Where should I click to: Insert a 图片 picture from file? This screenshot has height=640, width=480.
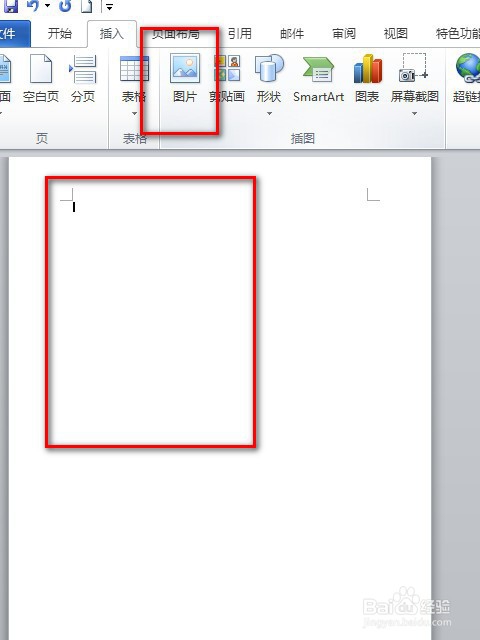tap(185, 80)
